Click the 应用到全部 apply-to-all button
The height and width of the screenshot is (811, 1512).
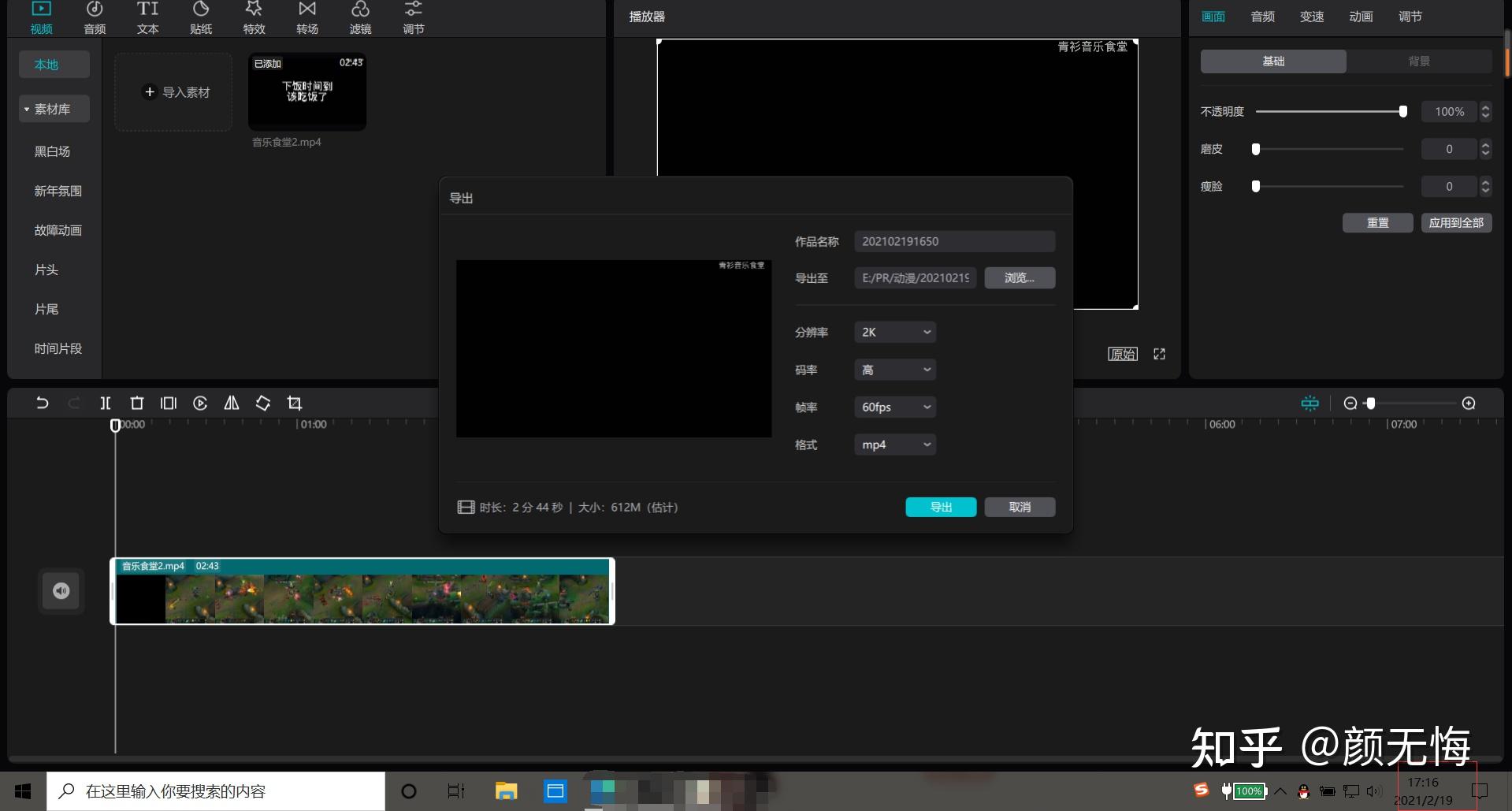click(1456, 223)
